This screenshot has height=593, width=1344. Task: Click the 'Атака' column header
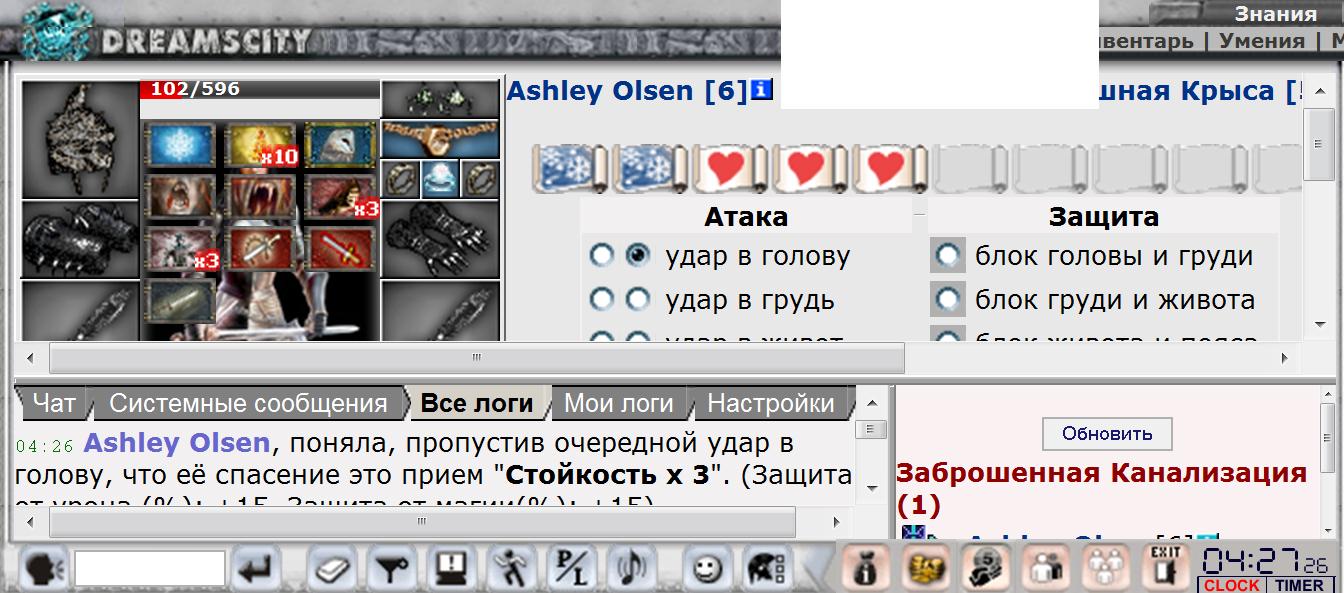click(746, 217)
